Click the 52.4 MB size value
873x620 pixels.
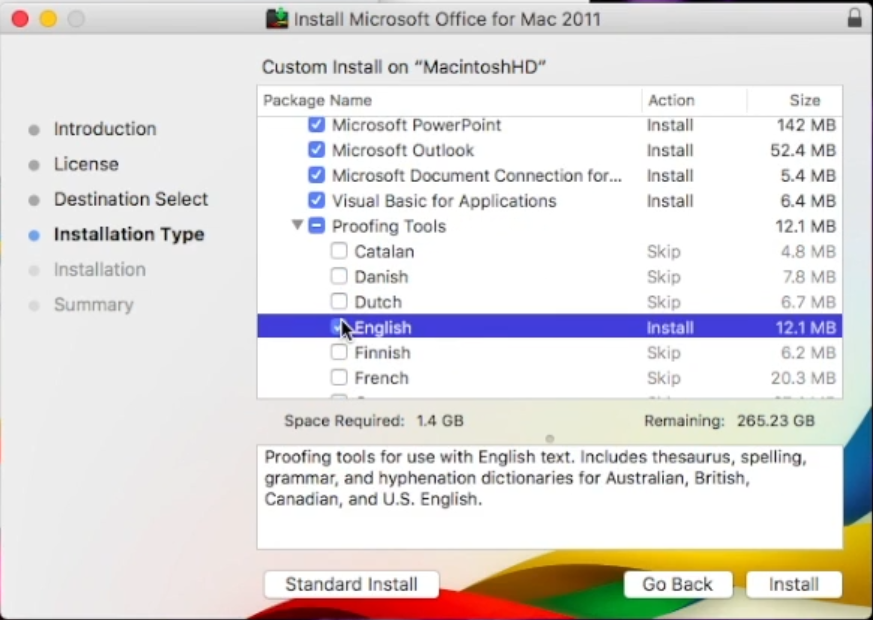(803, 150)
